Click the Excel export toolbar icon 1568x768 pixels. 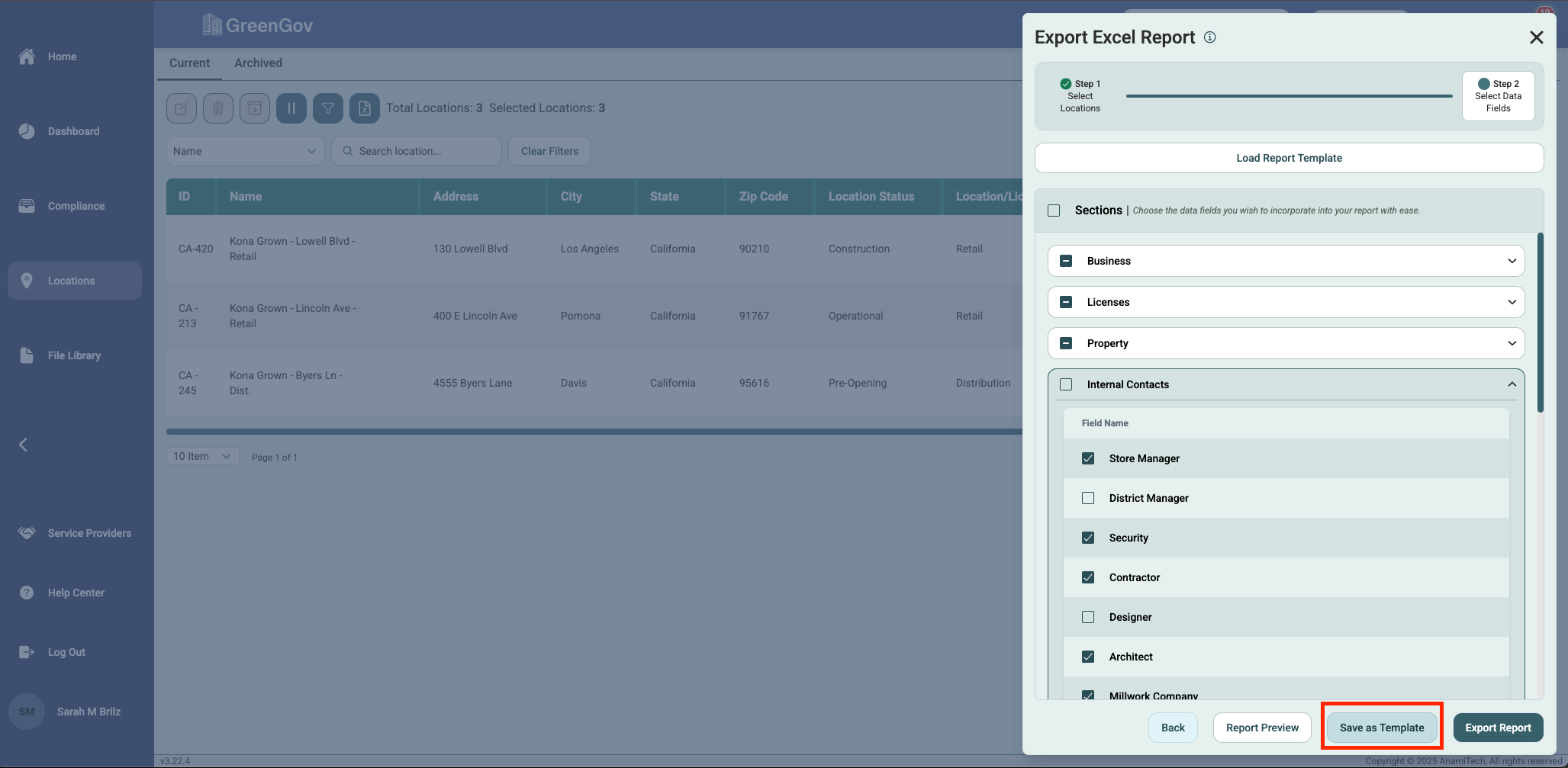point(365,108)
